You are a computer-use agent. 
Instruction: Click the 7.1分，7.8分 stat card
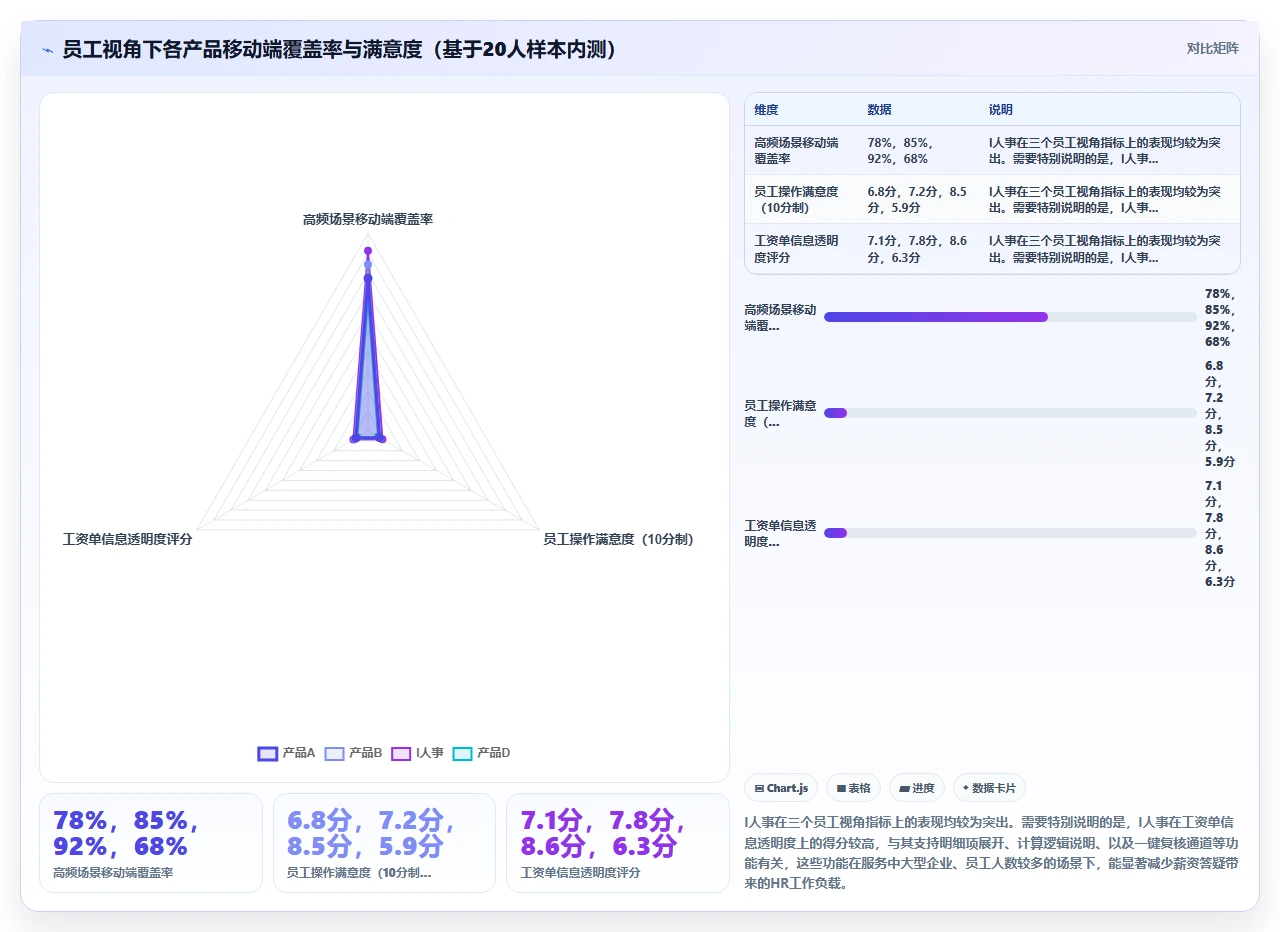coord(618,842)
